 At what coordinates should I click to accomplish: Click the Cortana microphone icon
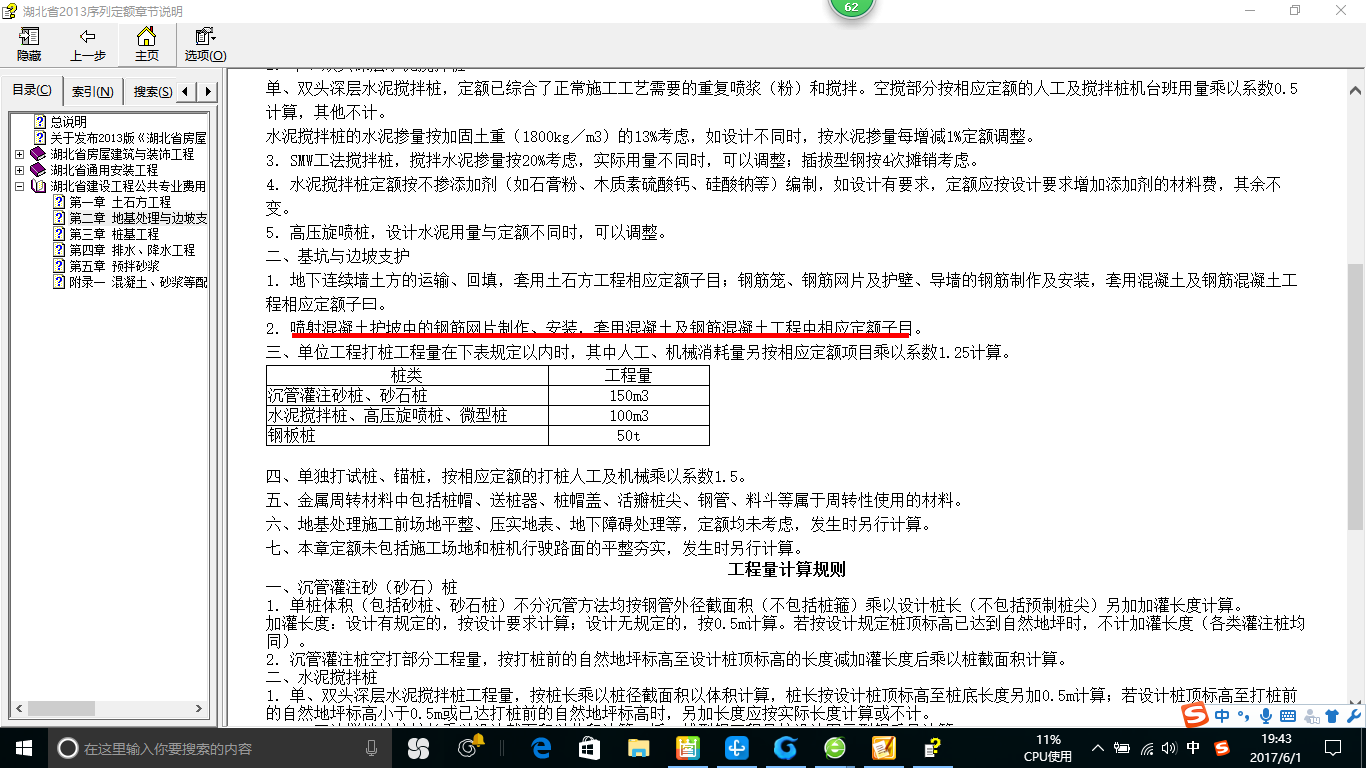372,748
